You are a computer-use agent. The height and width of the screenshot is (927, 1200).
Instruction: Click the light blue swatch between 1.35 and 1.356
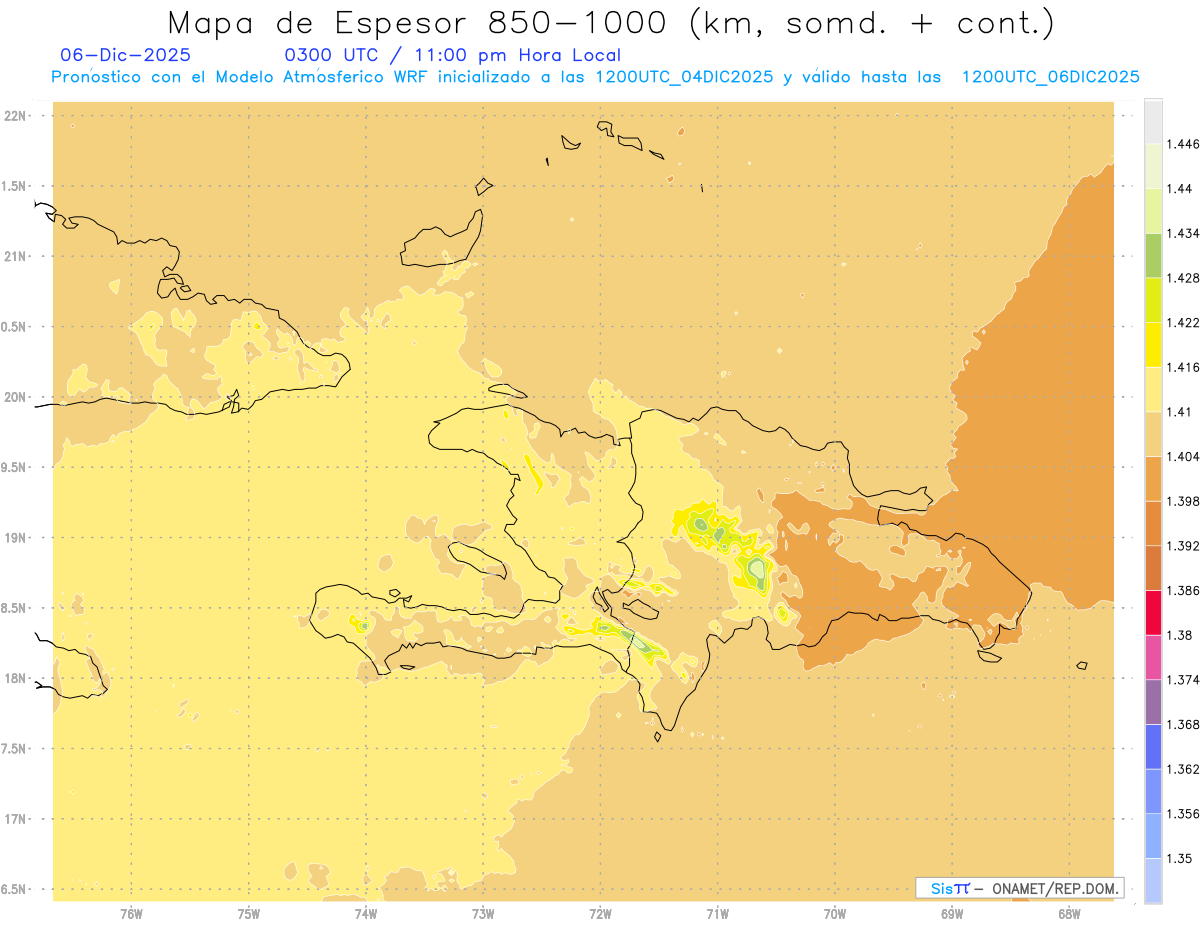click(1153, 836)
